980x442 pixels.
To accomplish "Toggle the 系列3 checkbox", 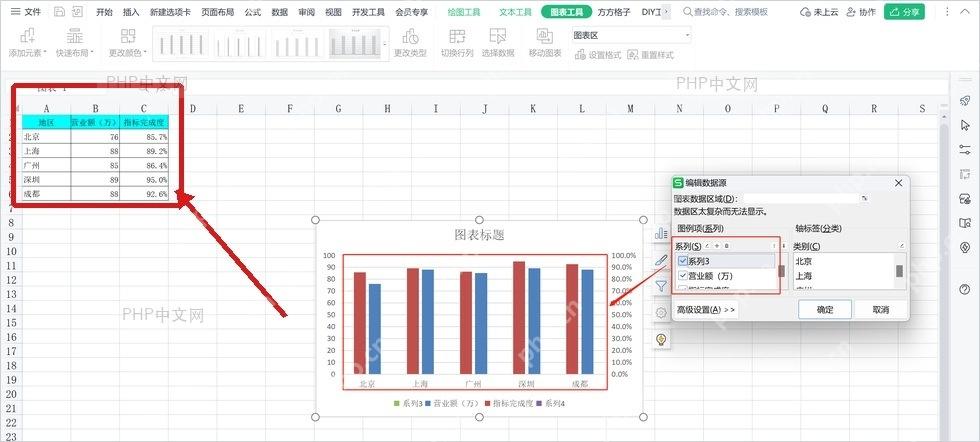I will [x=683, y=261].
